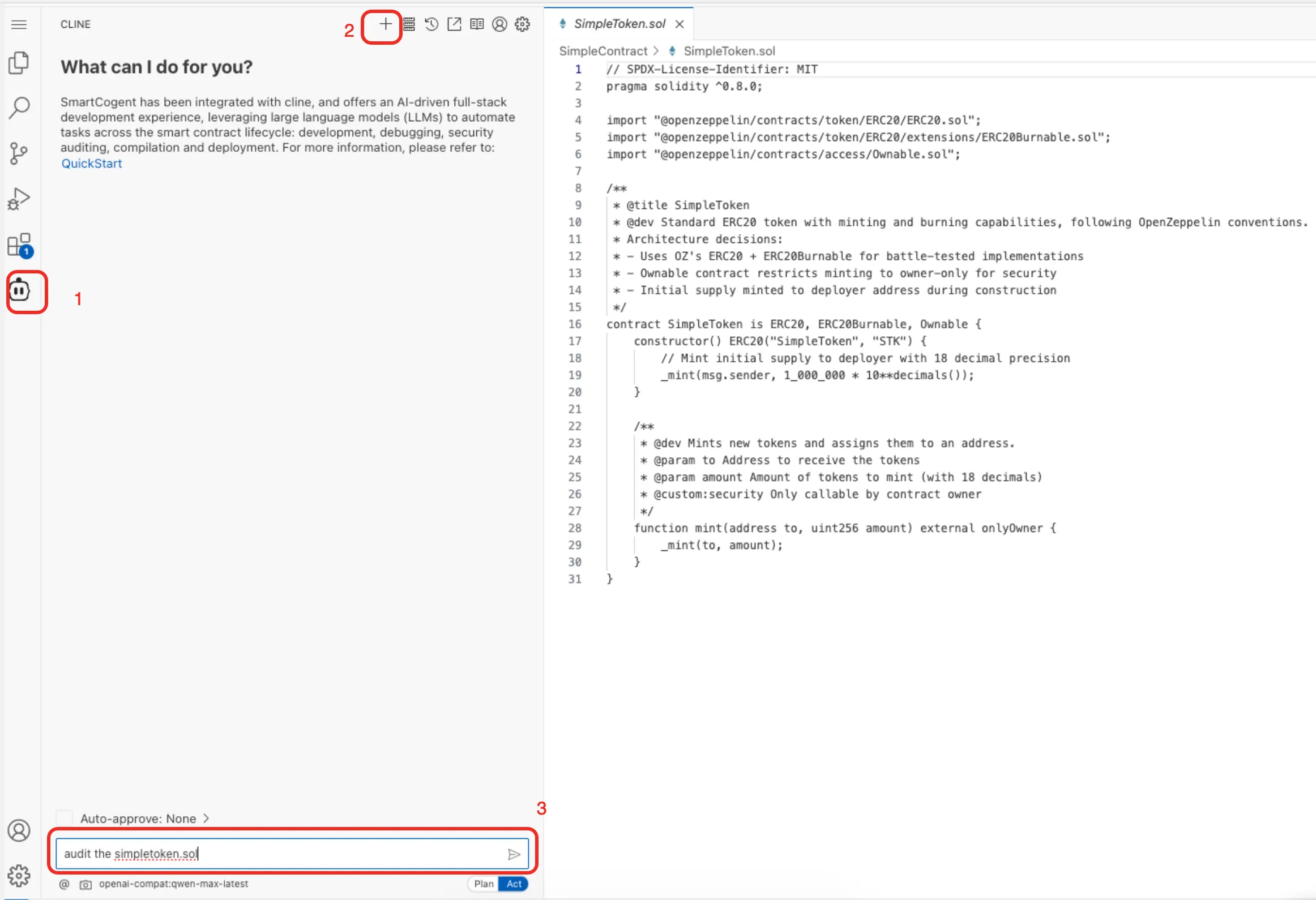The width and height of the screenshot is (1316, 900).
Task: Click SimpleContract breadcrumb folder
Action: pos(603,51)
